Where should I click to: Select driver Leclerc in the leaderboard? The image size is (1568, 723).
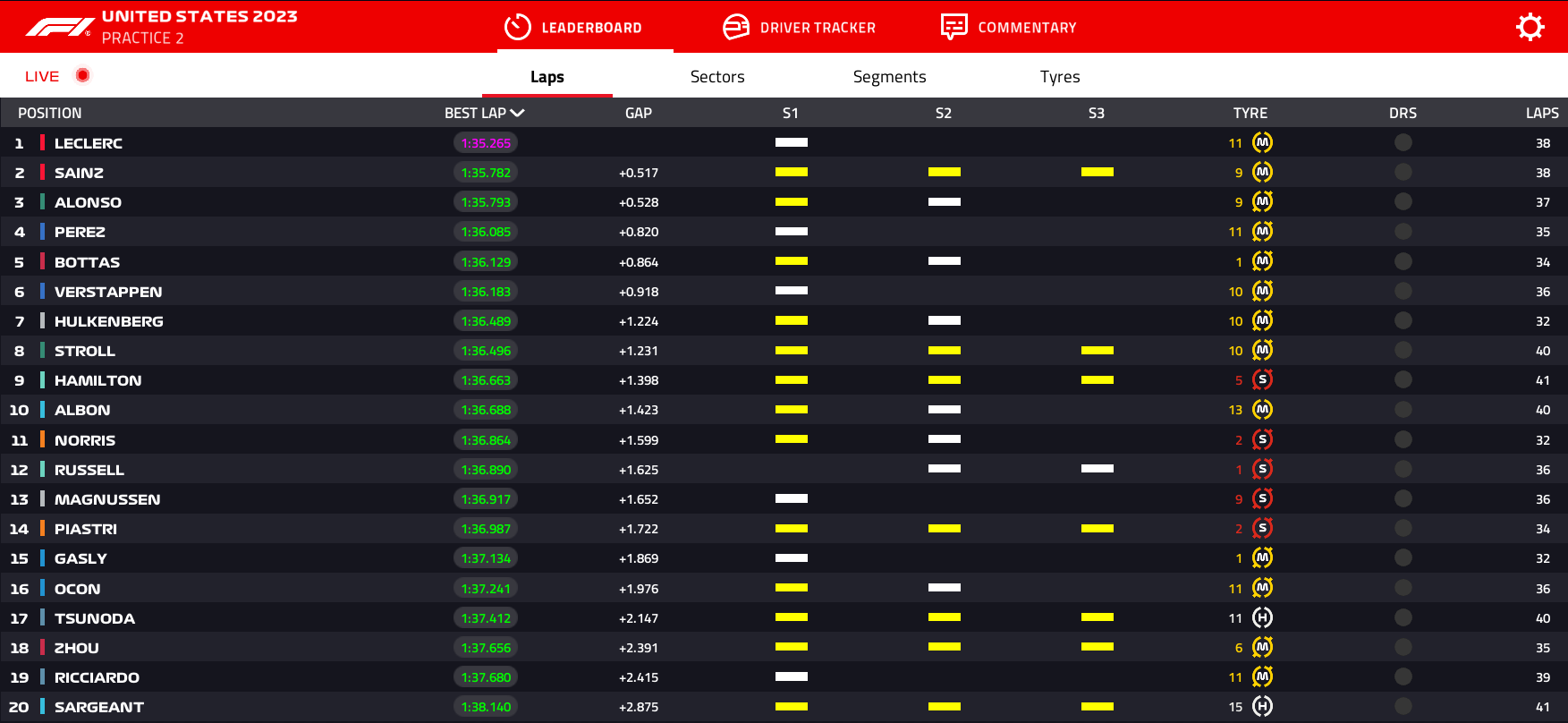(89, 143)
